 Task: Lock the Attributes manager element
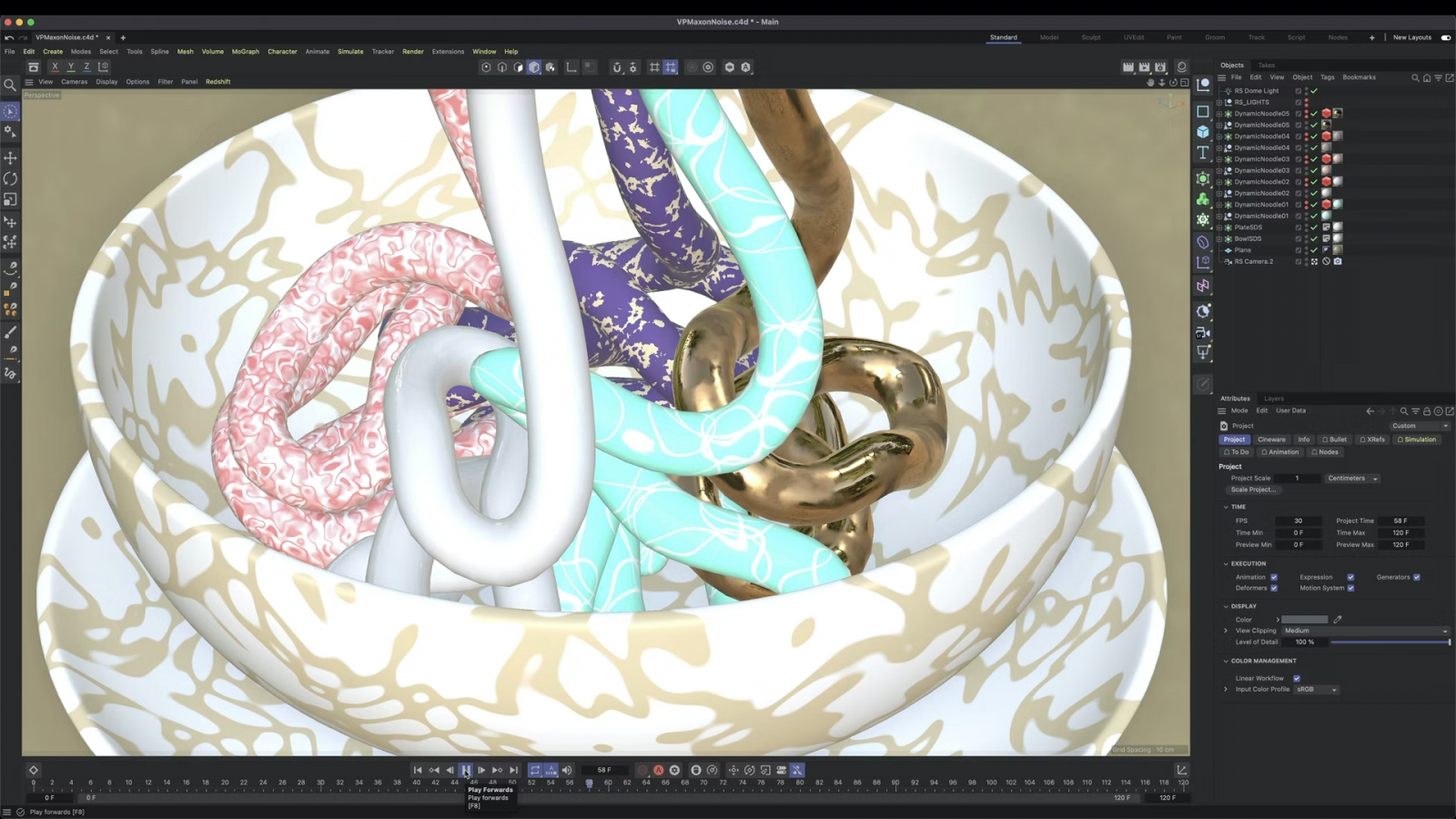(1427, 411)
